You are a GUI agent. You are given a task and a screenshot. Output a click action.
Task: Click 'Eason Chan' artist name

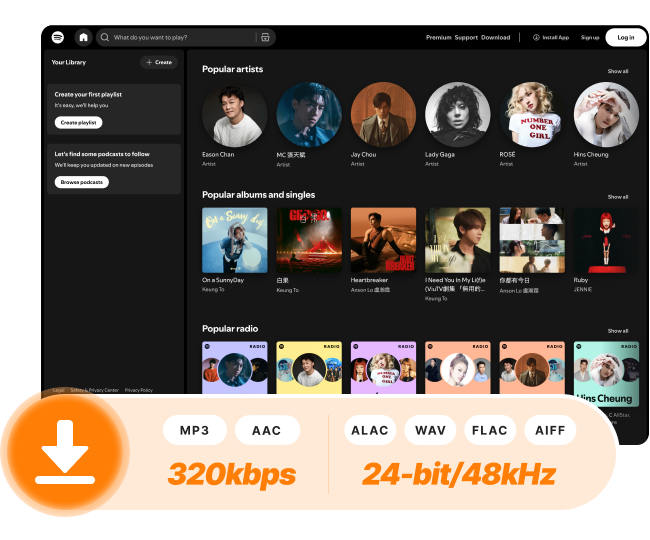point(218,155)
